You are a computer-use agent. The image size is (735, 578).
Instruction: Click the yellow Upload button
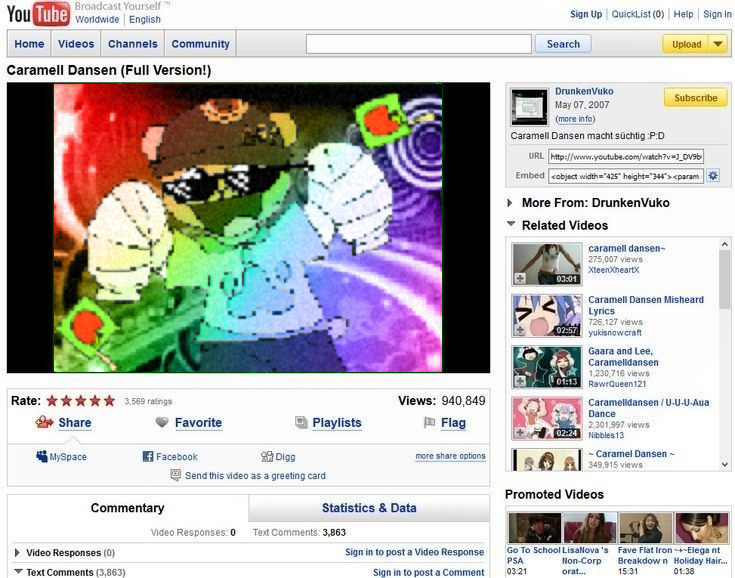click(686, 44)
